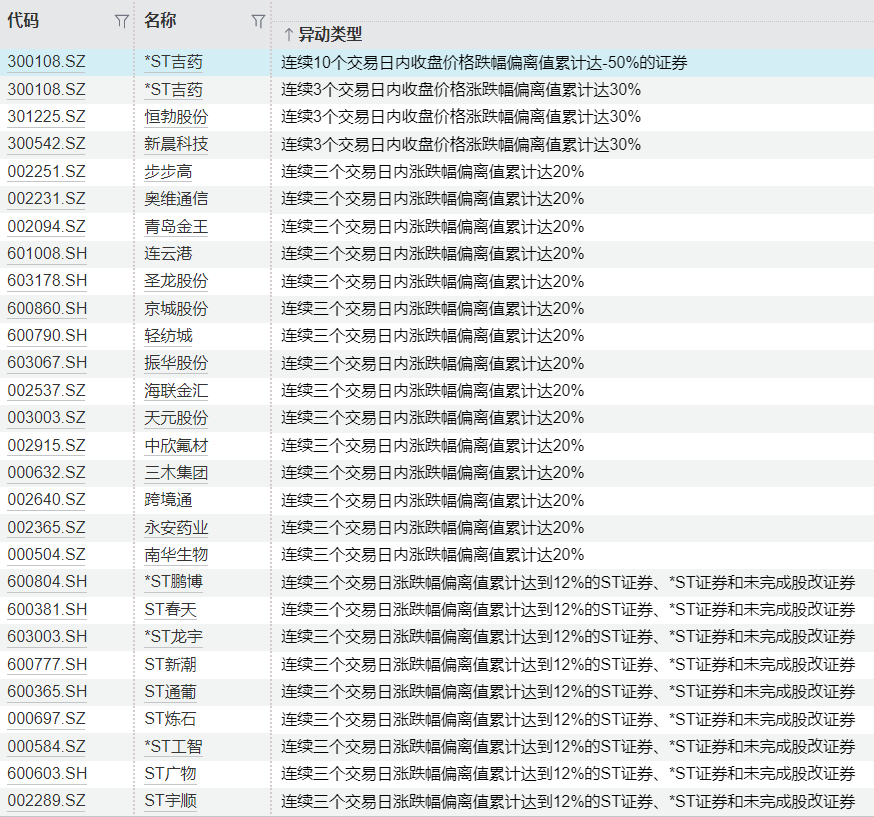This screenshot has height=817, width=874.
Task: Select the 轻纺城 stock name
Action: click(x=168, y=335)
